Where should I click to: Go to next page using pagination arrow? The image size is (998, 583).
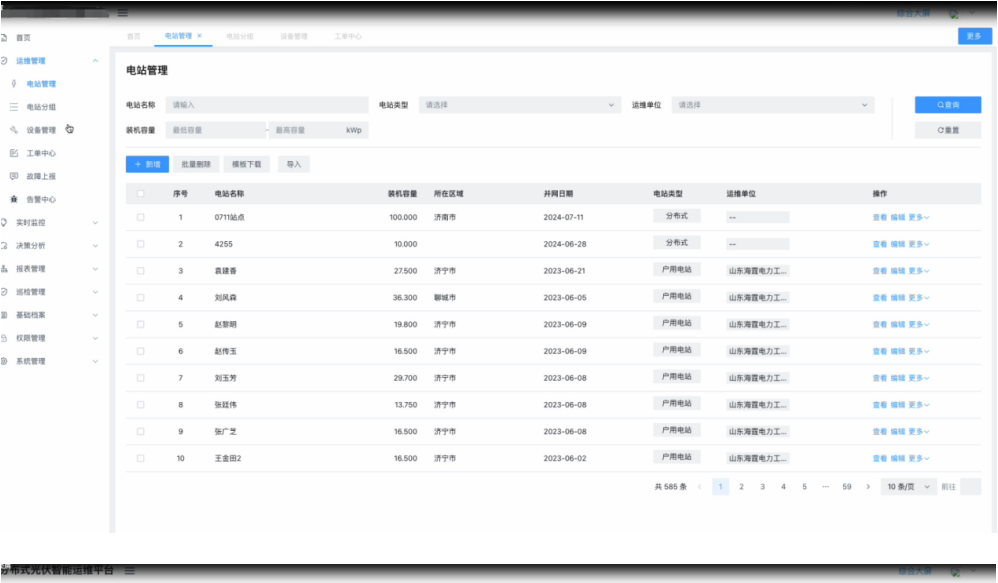tap(867, 487)
